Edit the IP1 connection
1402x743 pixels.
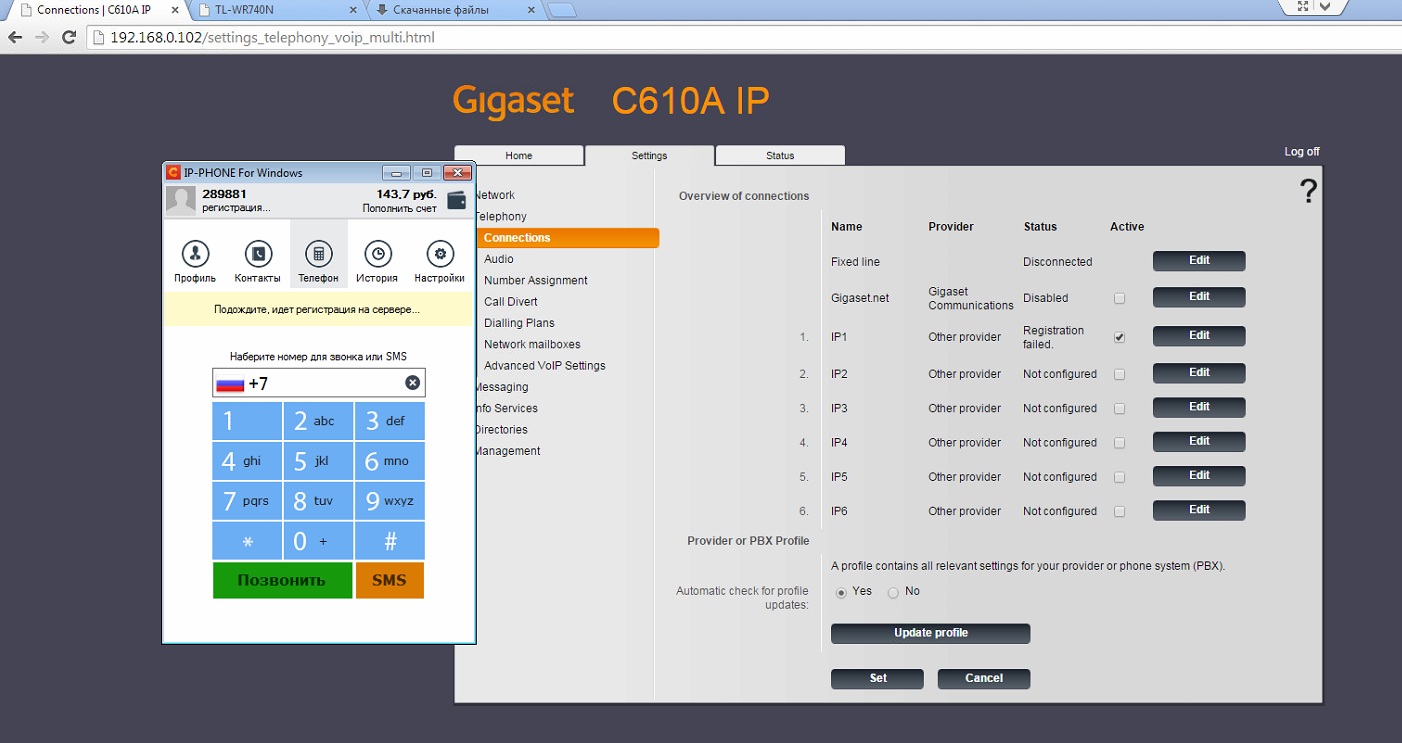1199,336
